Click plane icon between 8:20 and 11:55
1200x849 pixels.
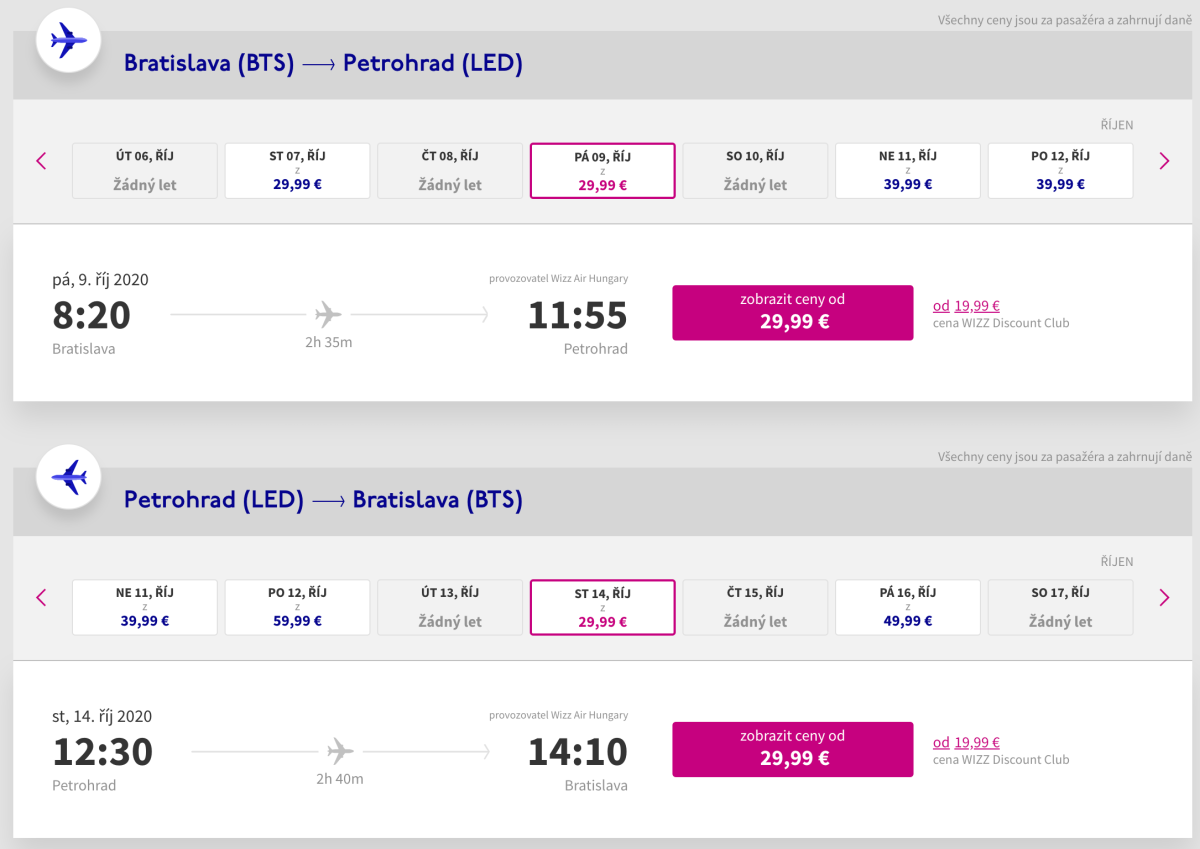[x=328, y=315]
